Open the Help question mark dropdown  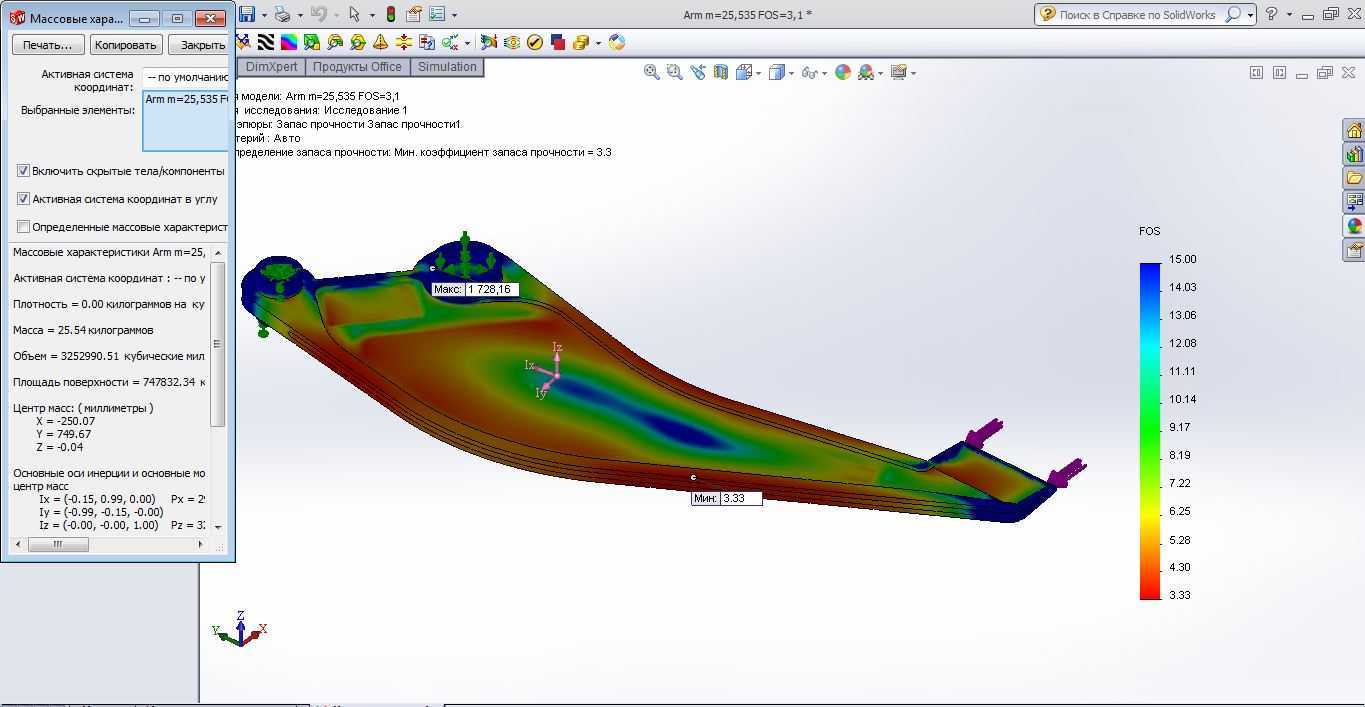tap(1289, 15)
